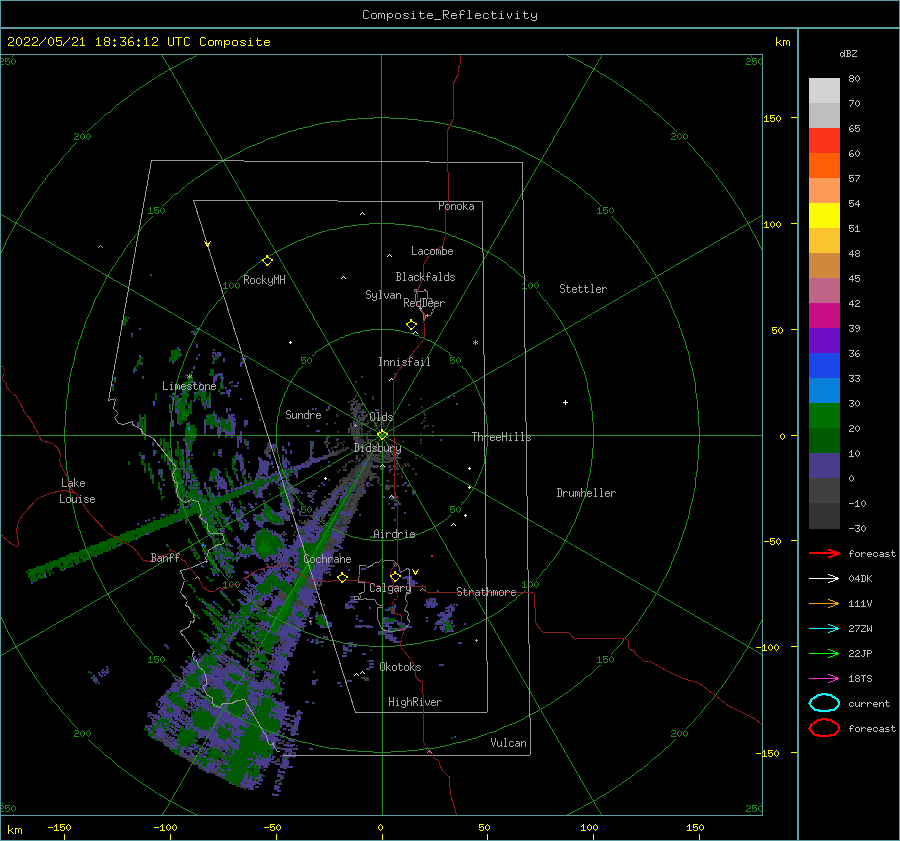Viewport: 900px width, 841px height.
Task: Click the Innisfail city label
Action: pyautogui.click(x=404, y=362)
